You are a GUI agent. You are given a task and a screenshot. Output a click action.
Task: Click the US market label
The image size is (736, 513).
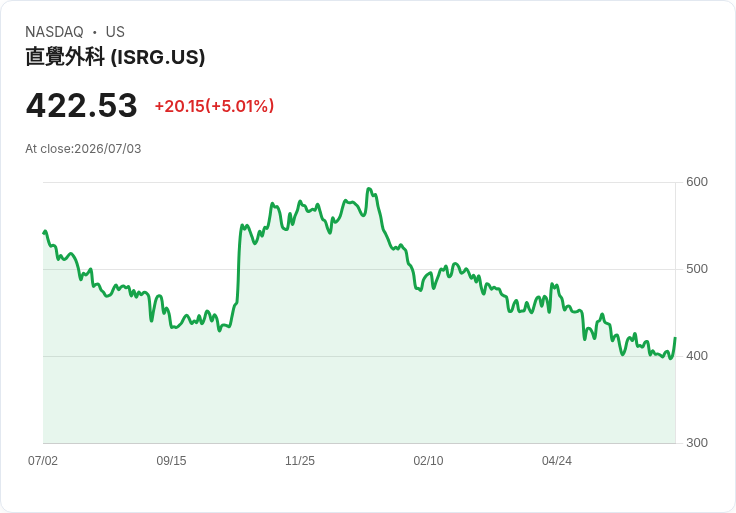[x=115, y=32]
